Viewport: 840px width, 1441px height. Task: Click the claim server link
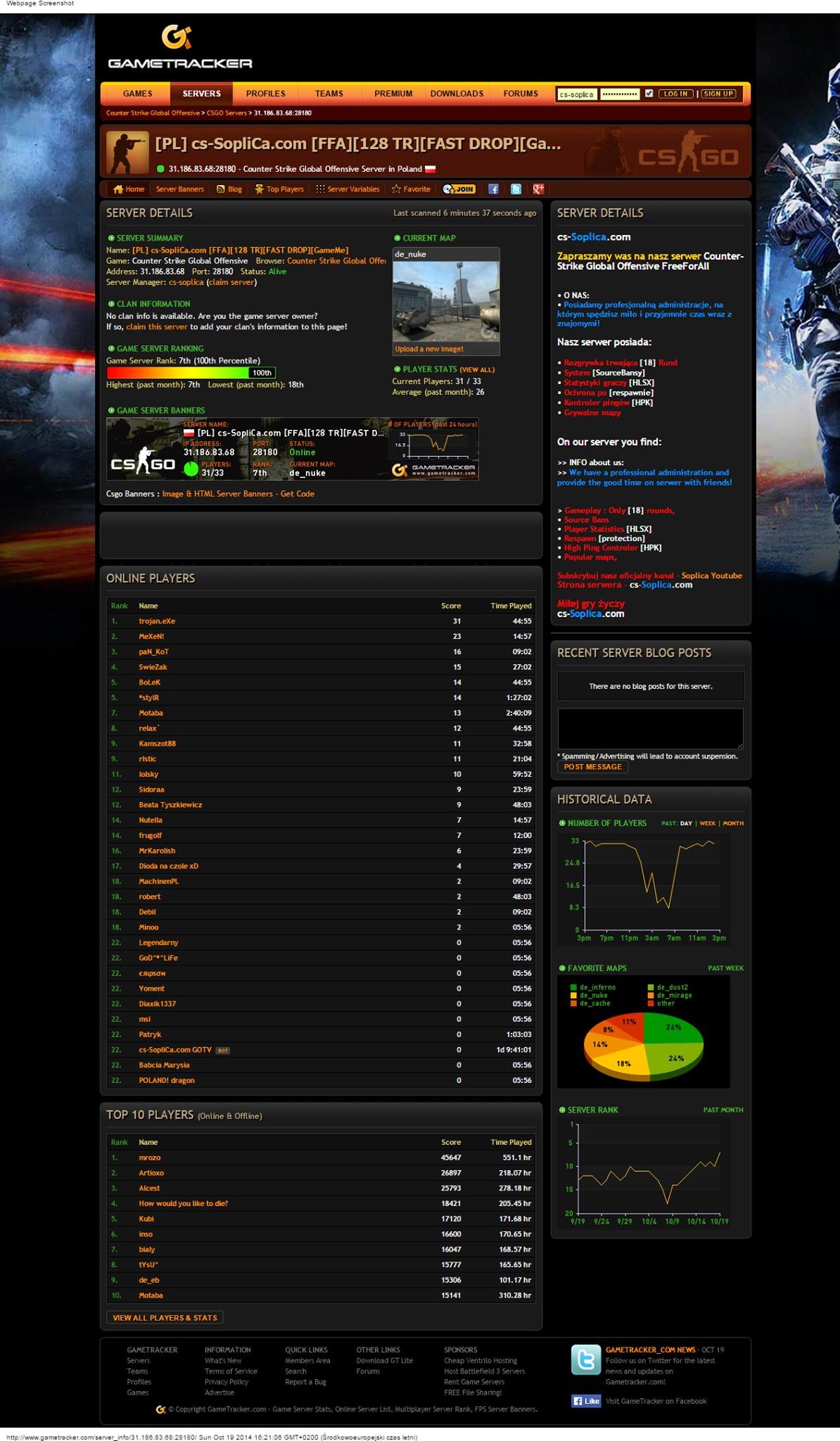231,282
